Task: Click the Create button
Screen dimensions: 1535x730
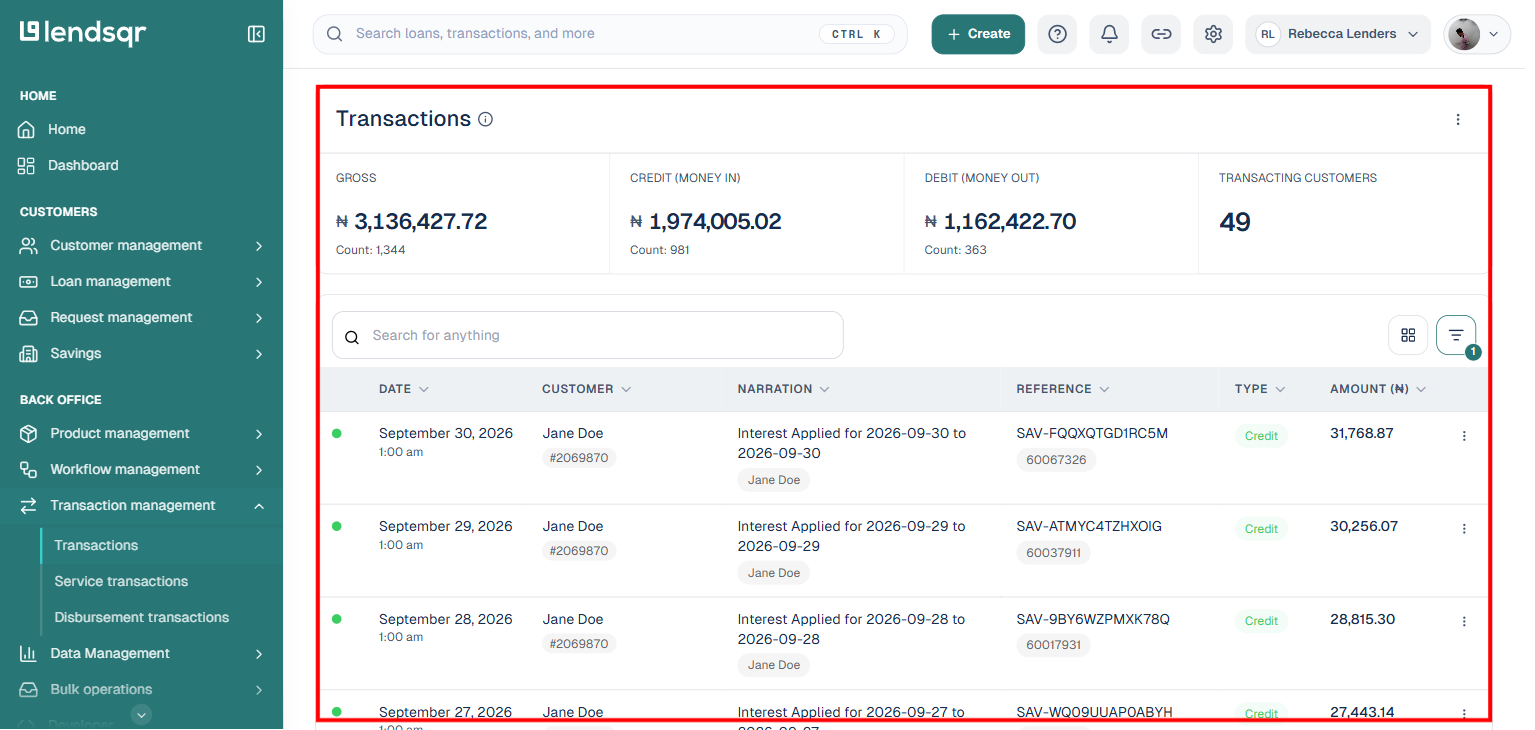Action: pyautogui.click(x=978, y=34)
